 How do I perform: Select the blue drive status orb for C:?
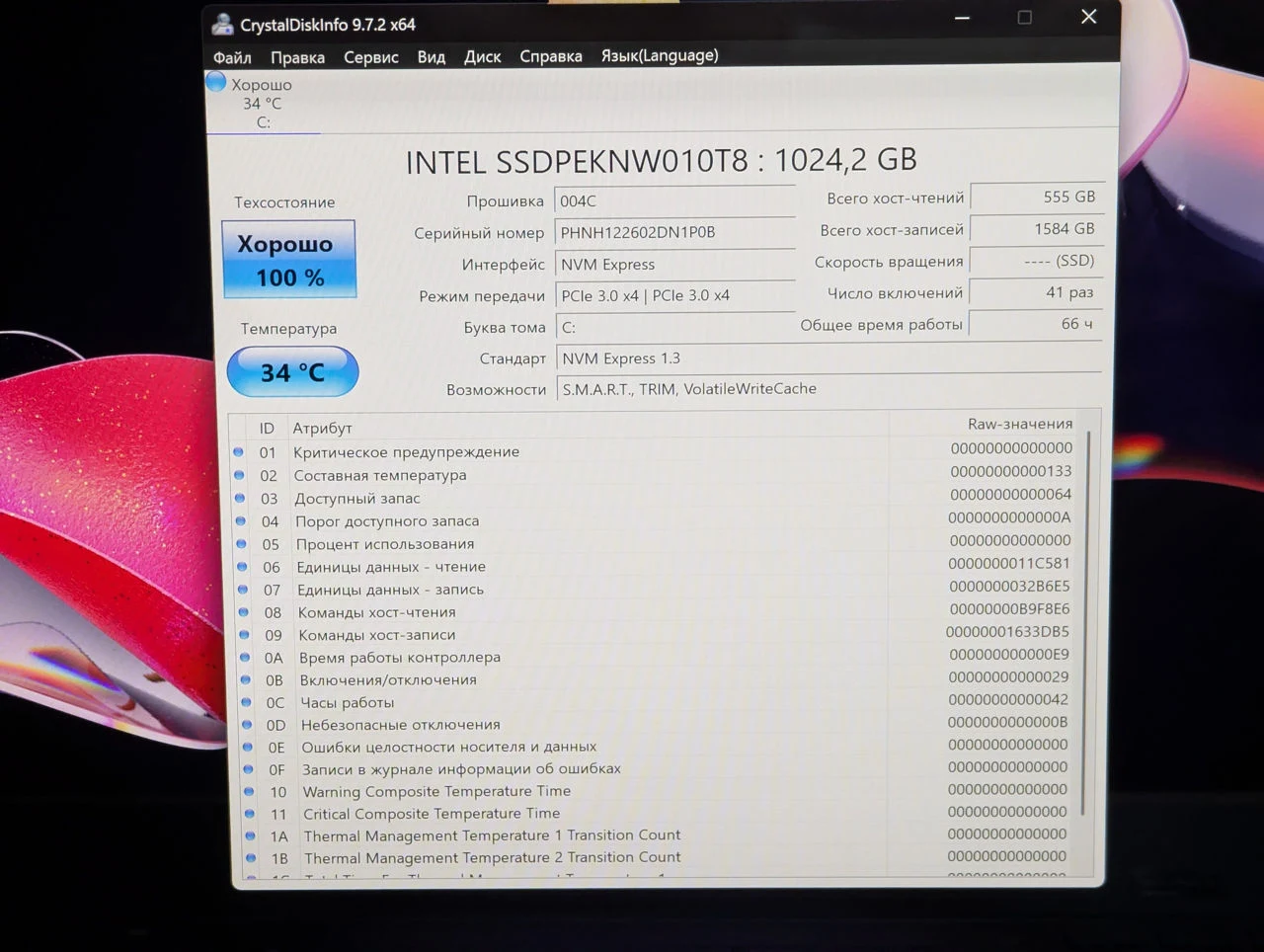click(x=216, y=83)
